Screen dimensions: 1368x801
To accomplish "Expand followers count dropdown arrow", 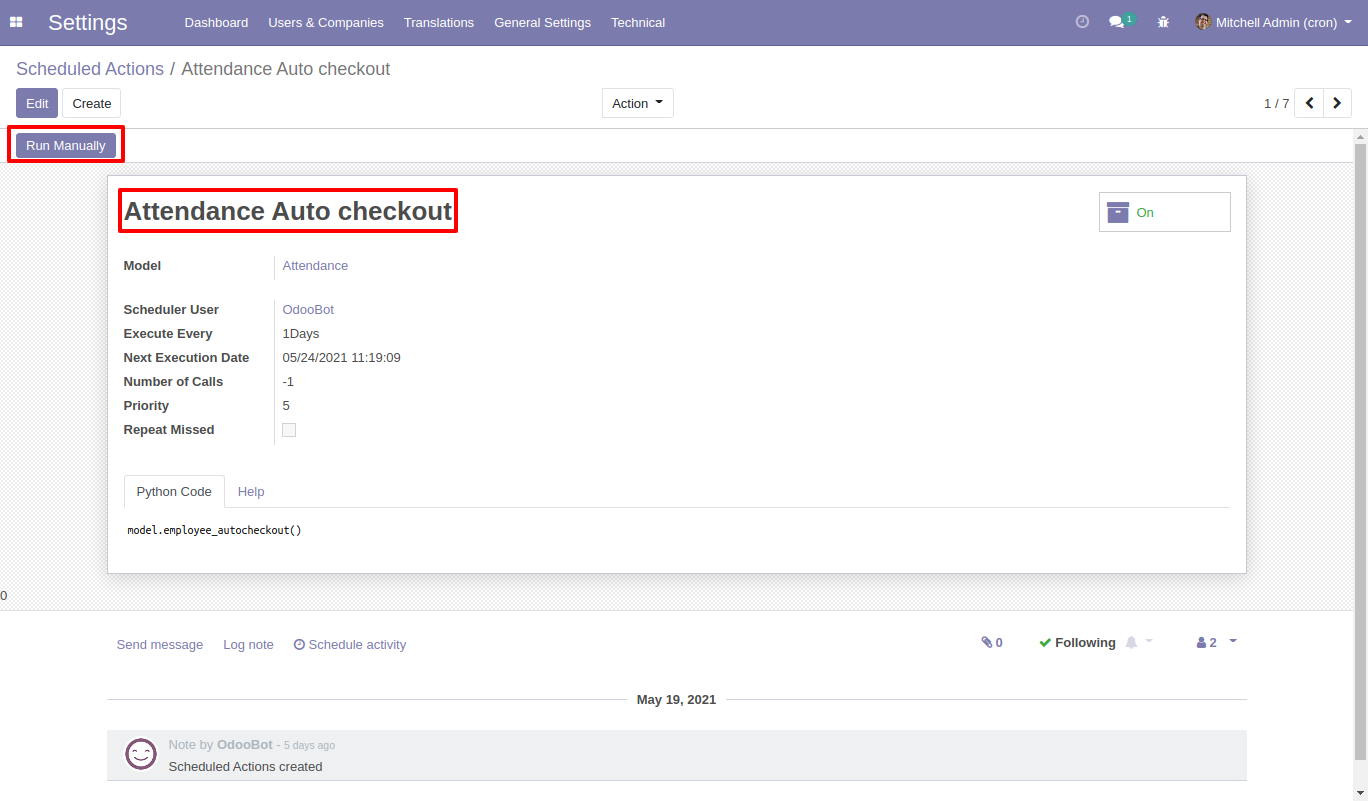I will [x=1233, y=641].
